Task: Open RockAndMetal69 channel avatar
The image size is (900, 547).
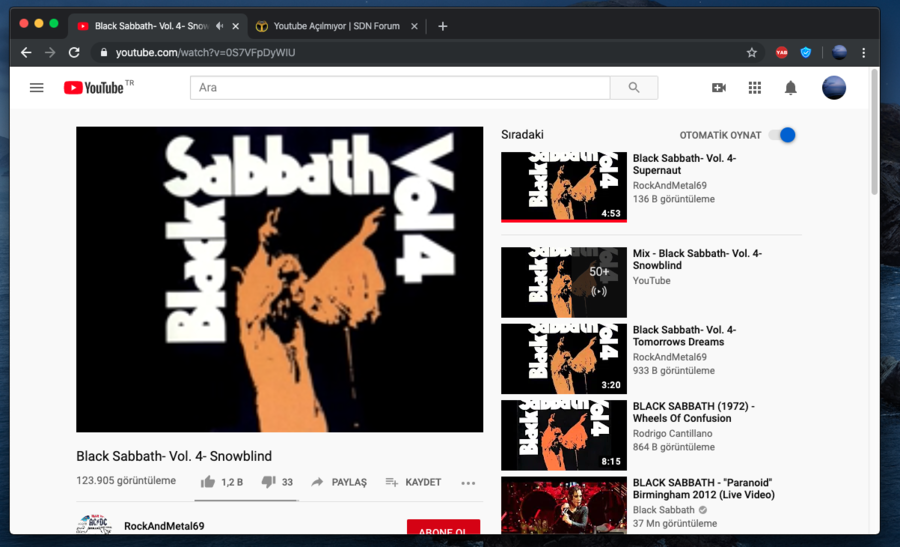Action: [x=94, y=524]
